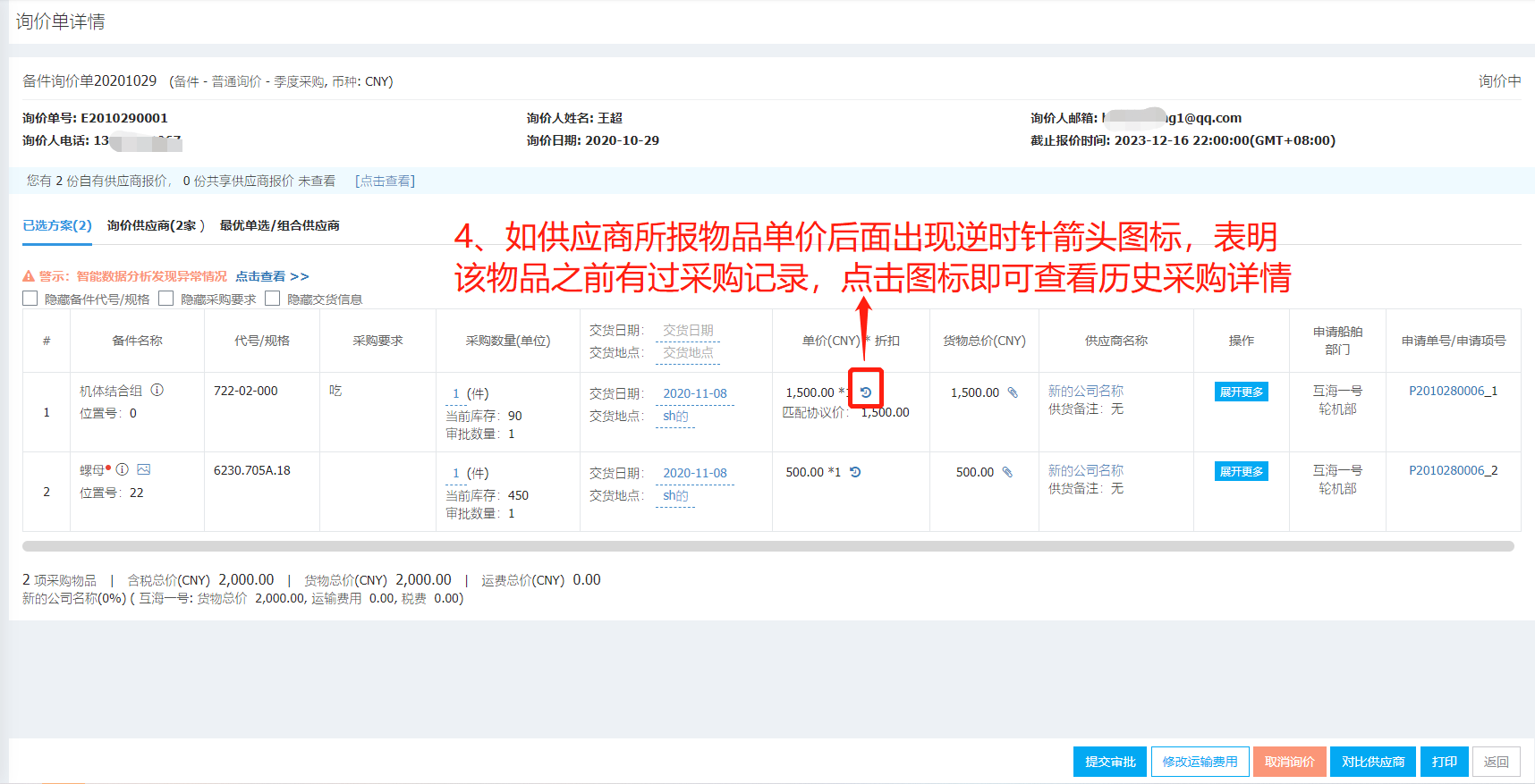Screen dimensions: 1535x784
Task: Edit delivery date 2020-11-08 for 机体结合组
Action: coord(695,393)
